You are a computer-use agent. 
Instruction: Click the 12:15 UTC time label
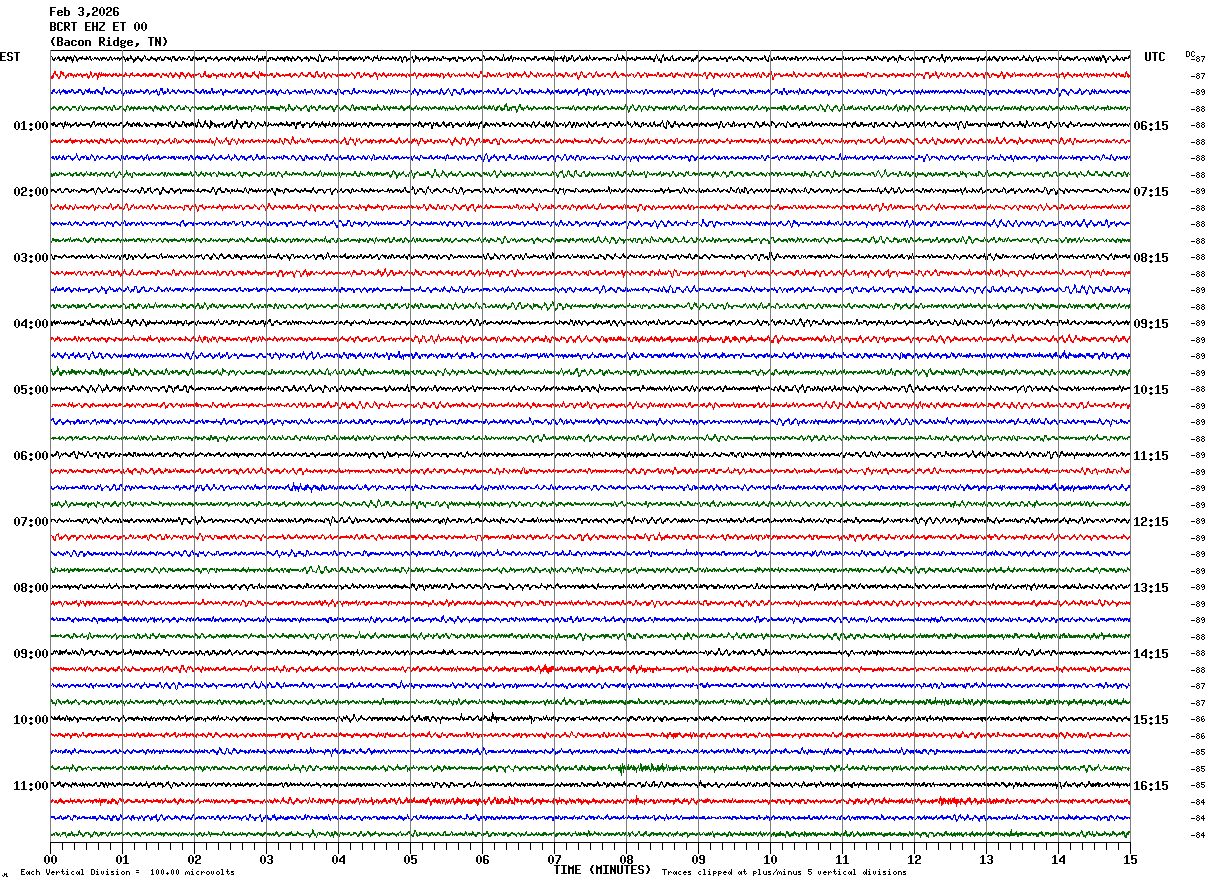click(x=1151, y=522)
